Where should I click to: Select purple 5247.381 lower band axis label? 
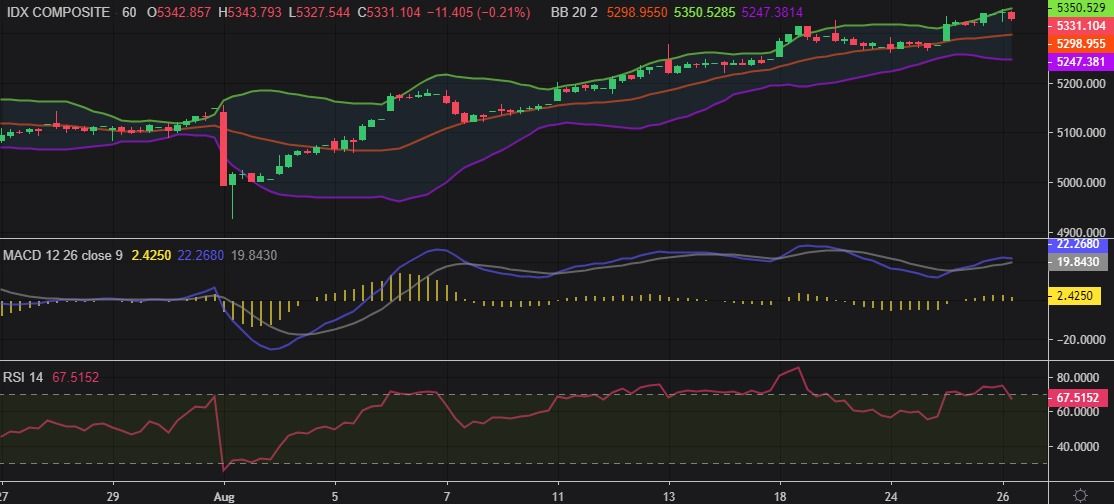(x=1081, y=62)
